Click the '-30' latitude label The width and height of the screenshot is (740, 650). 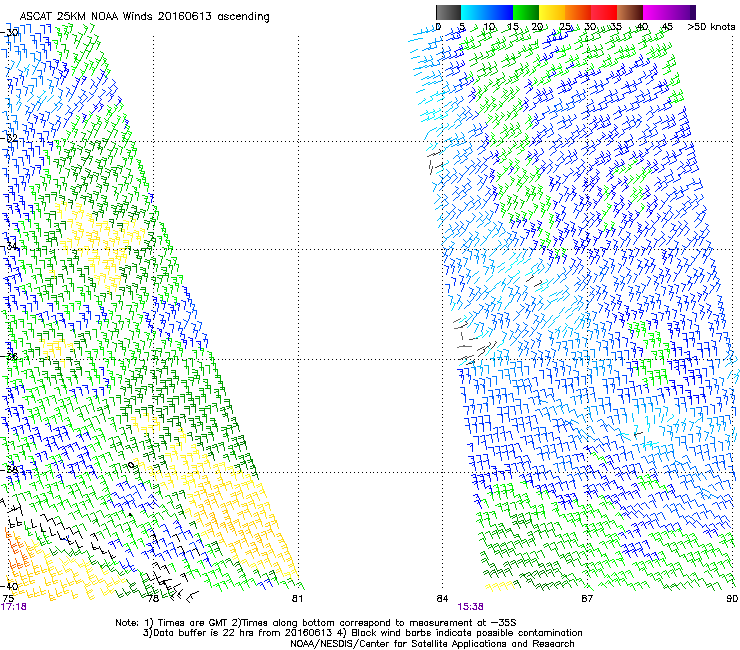(9, 32)
